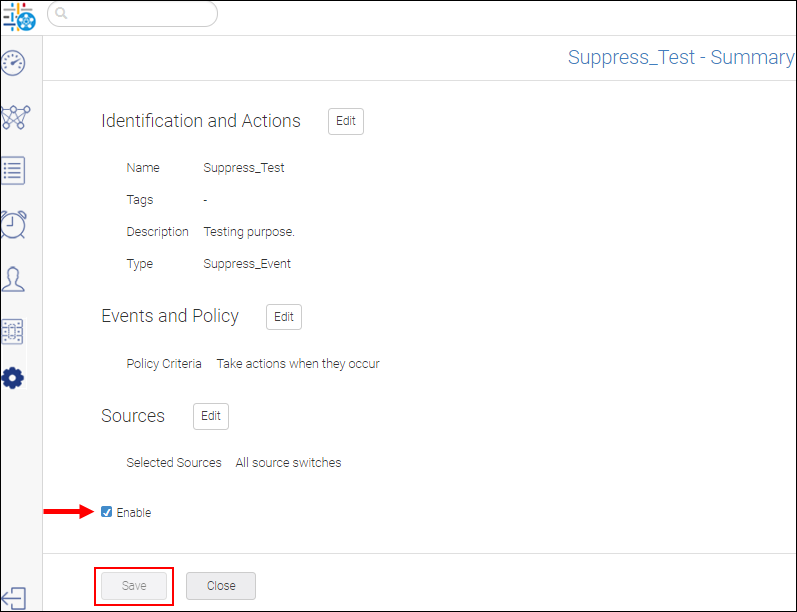Open the list view icon in sidebar
Image resolution: width=797 pixels, height=612 pixels.
14,170
